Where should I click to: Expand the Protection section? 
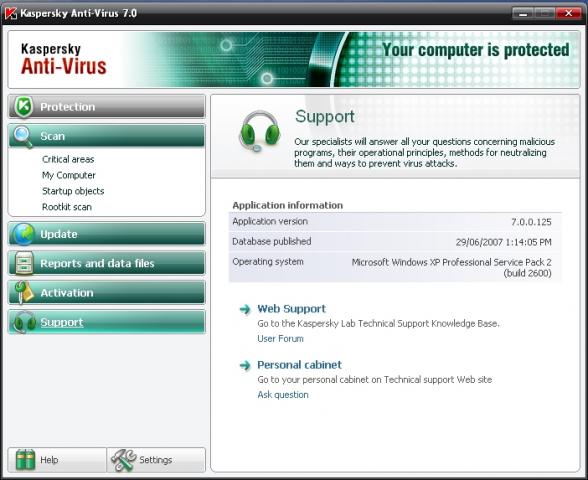[106, 106]
